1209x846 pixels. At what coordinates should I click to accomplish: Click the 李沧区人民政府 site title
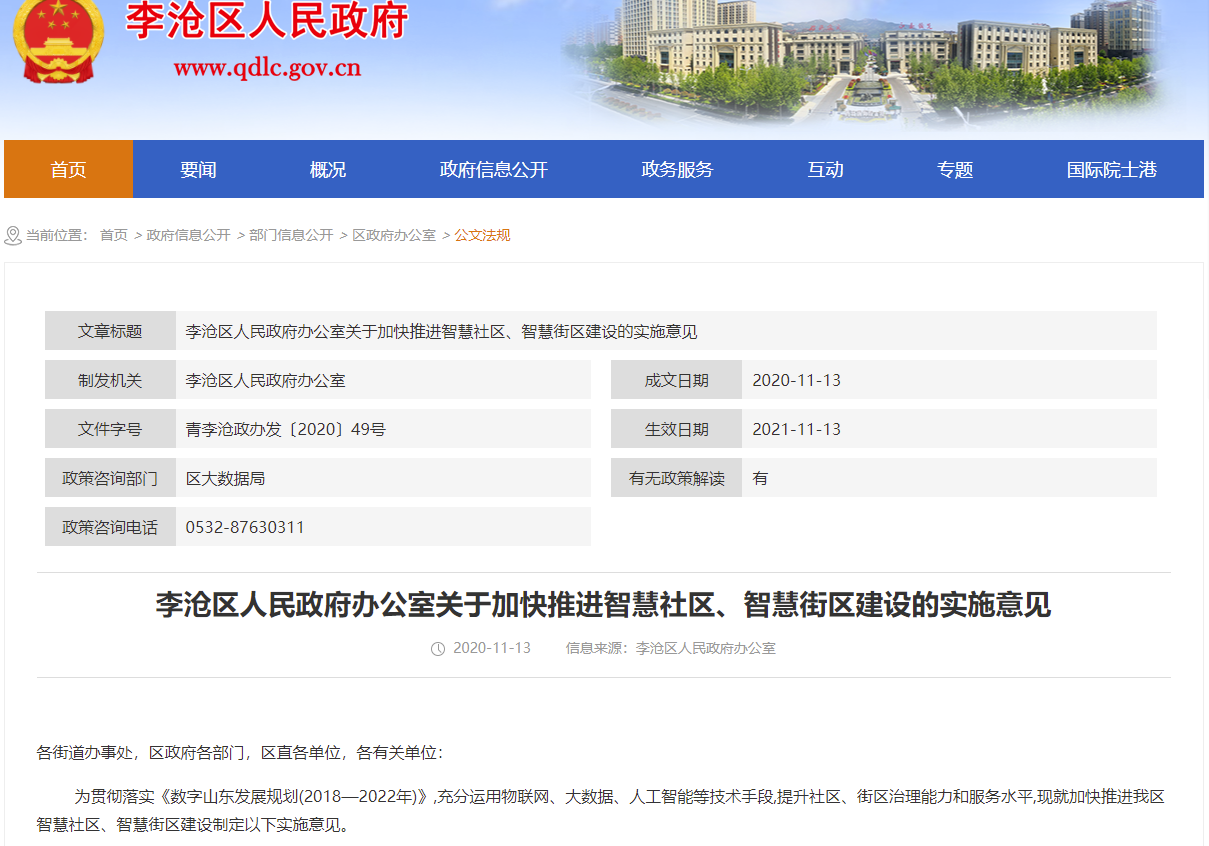pos(267,21)
